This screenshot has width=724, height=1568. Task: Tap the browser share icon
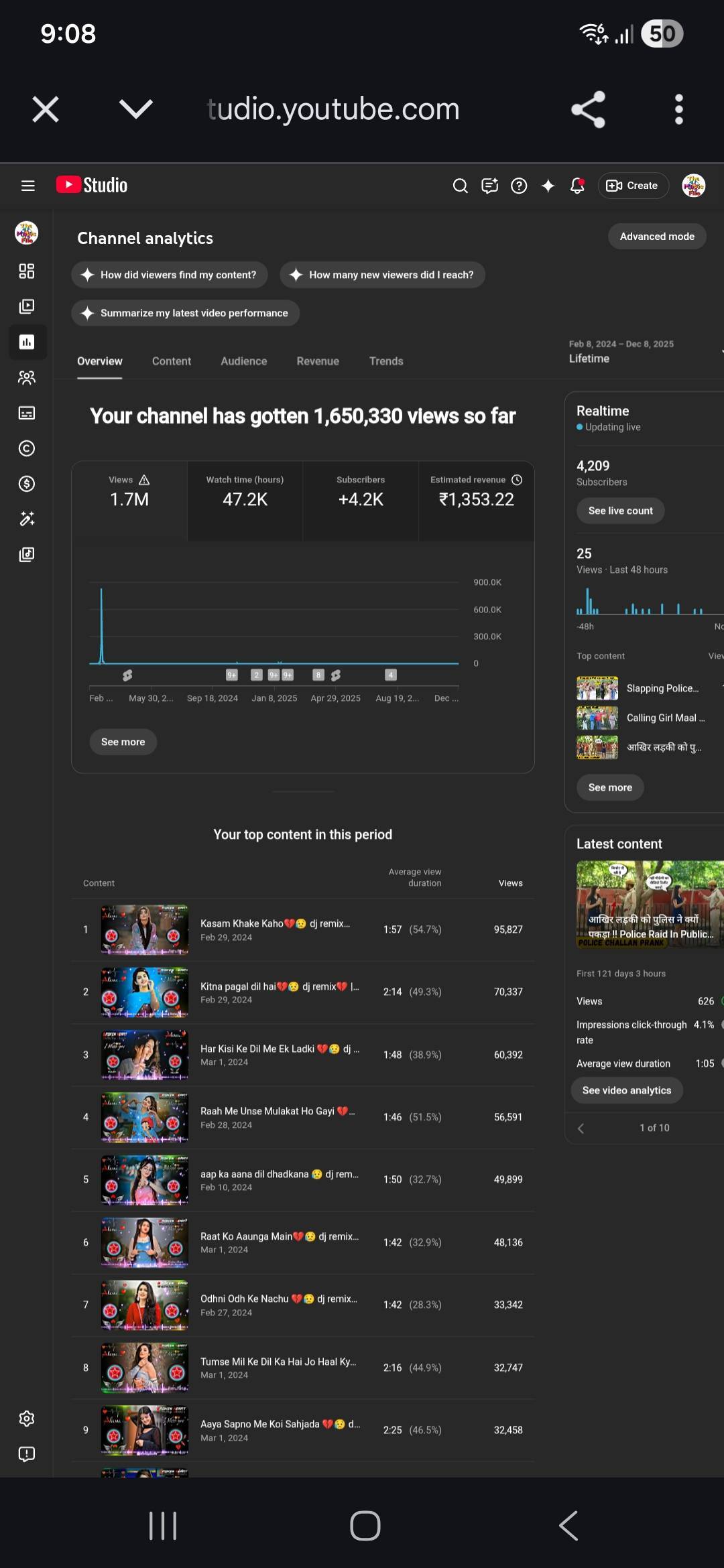click(x=588, y=109)
